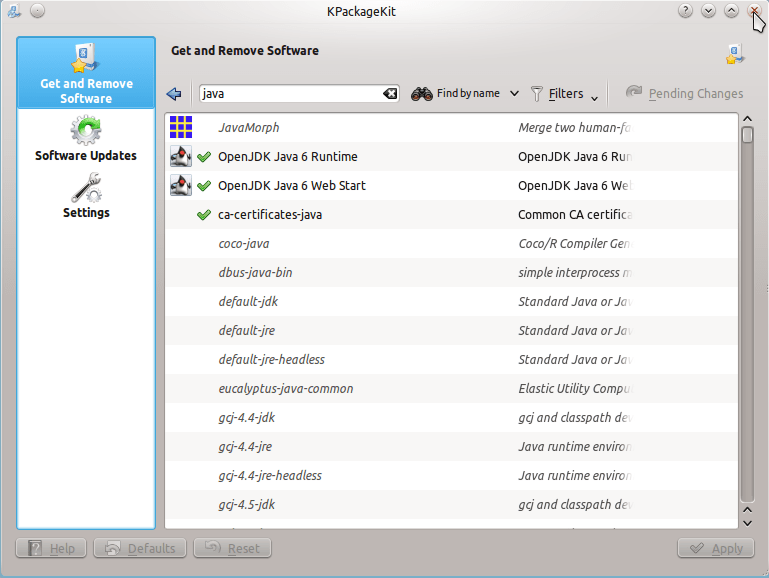Click the Apply button

pos(716,548)
